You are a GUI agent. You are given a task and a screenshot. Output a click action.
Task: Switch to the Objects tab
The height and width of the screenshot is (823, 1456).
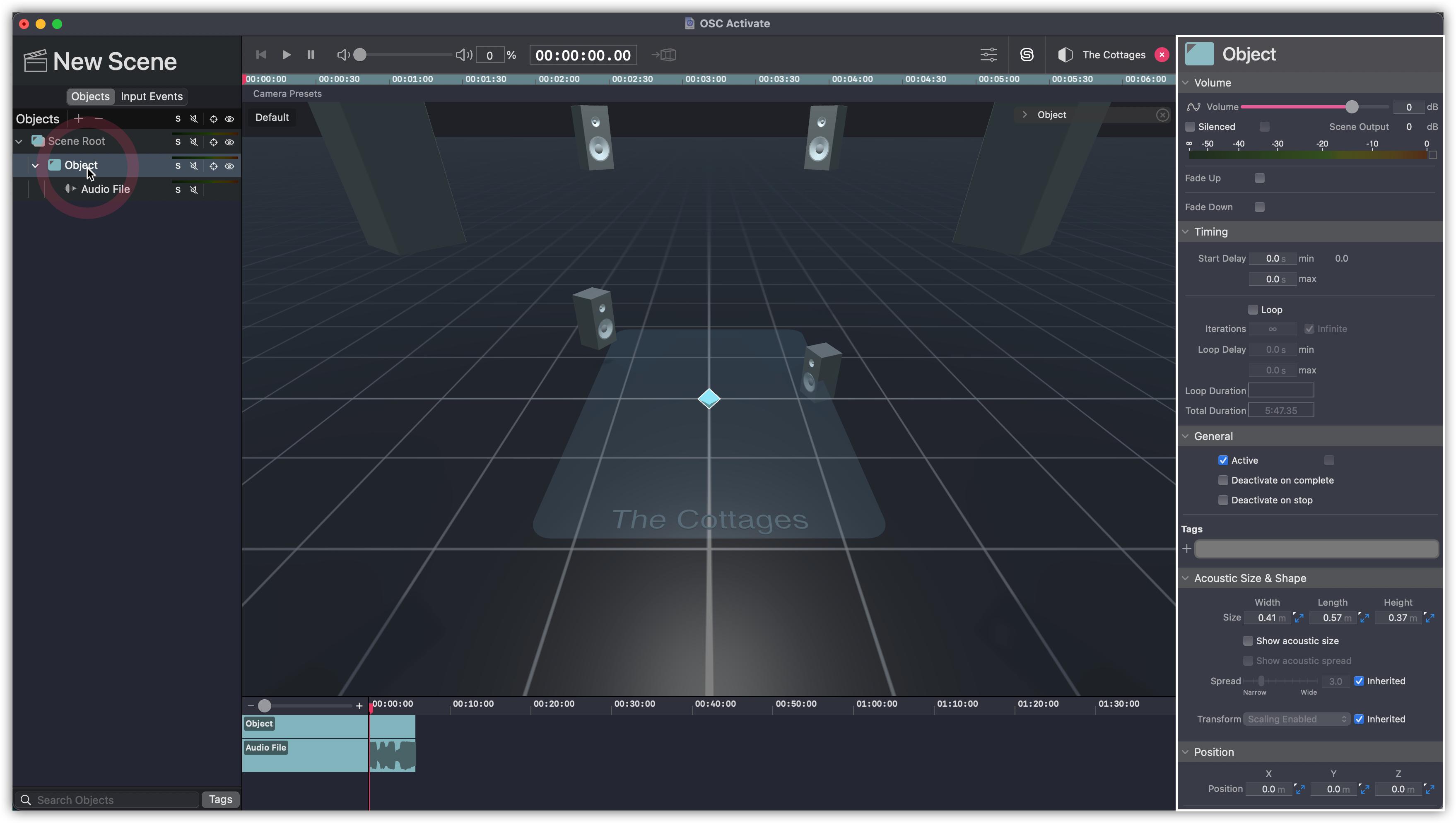point(90,96)
